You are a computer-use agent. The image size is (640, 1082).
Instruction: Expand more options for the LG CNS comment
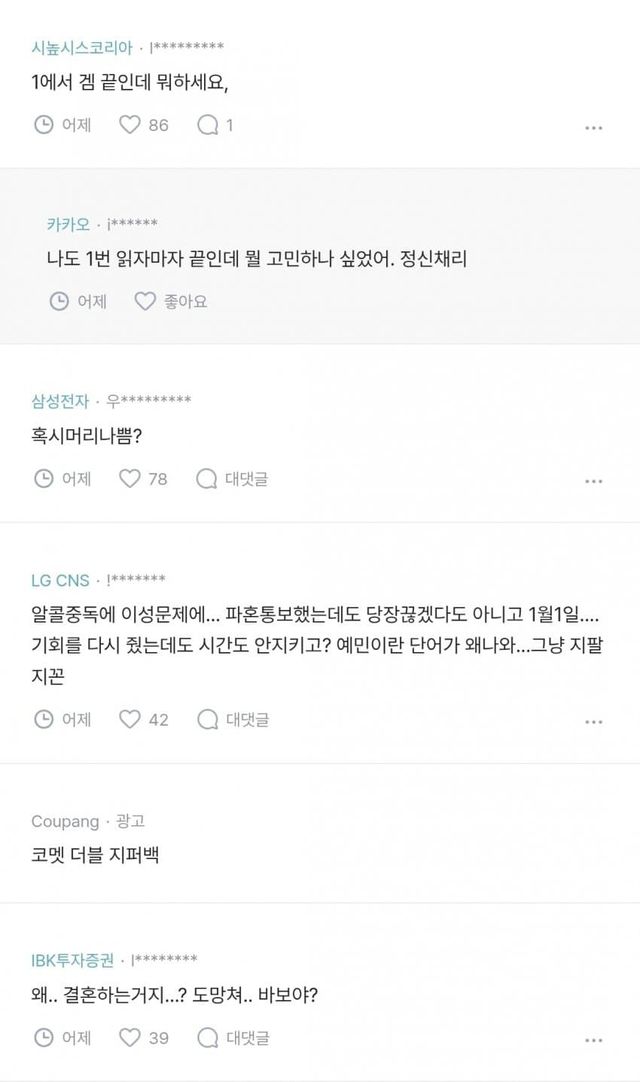tap(593, 721)
